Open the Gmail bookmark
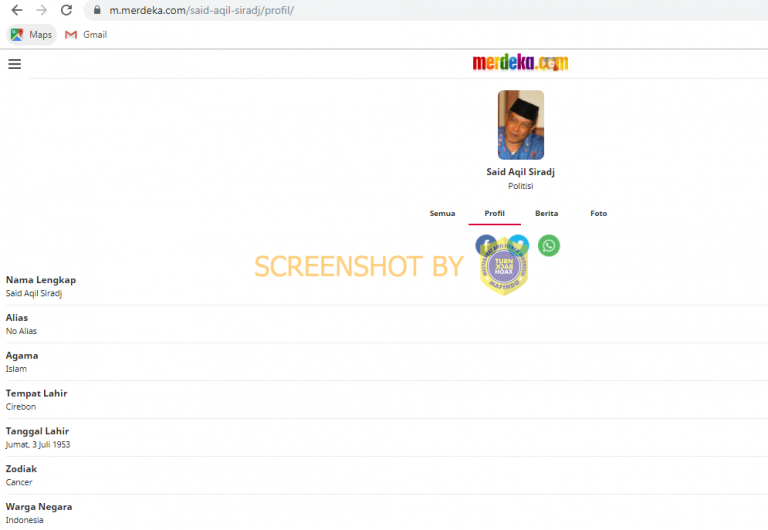This screenshot has height=530, width=768. click(x=86, y=35)
